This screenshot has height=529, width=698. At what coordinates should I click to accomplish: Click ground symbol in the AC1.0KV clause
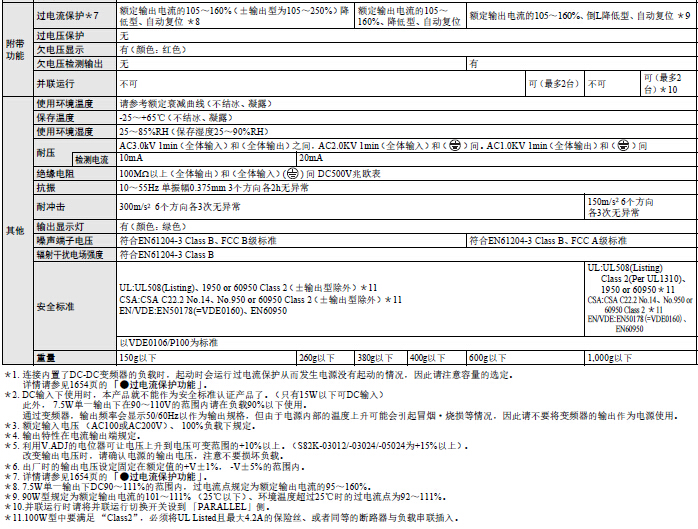point(624,146)
